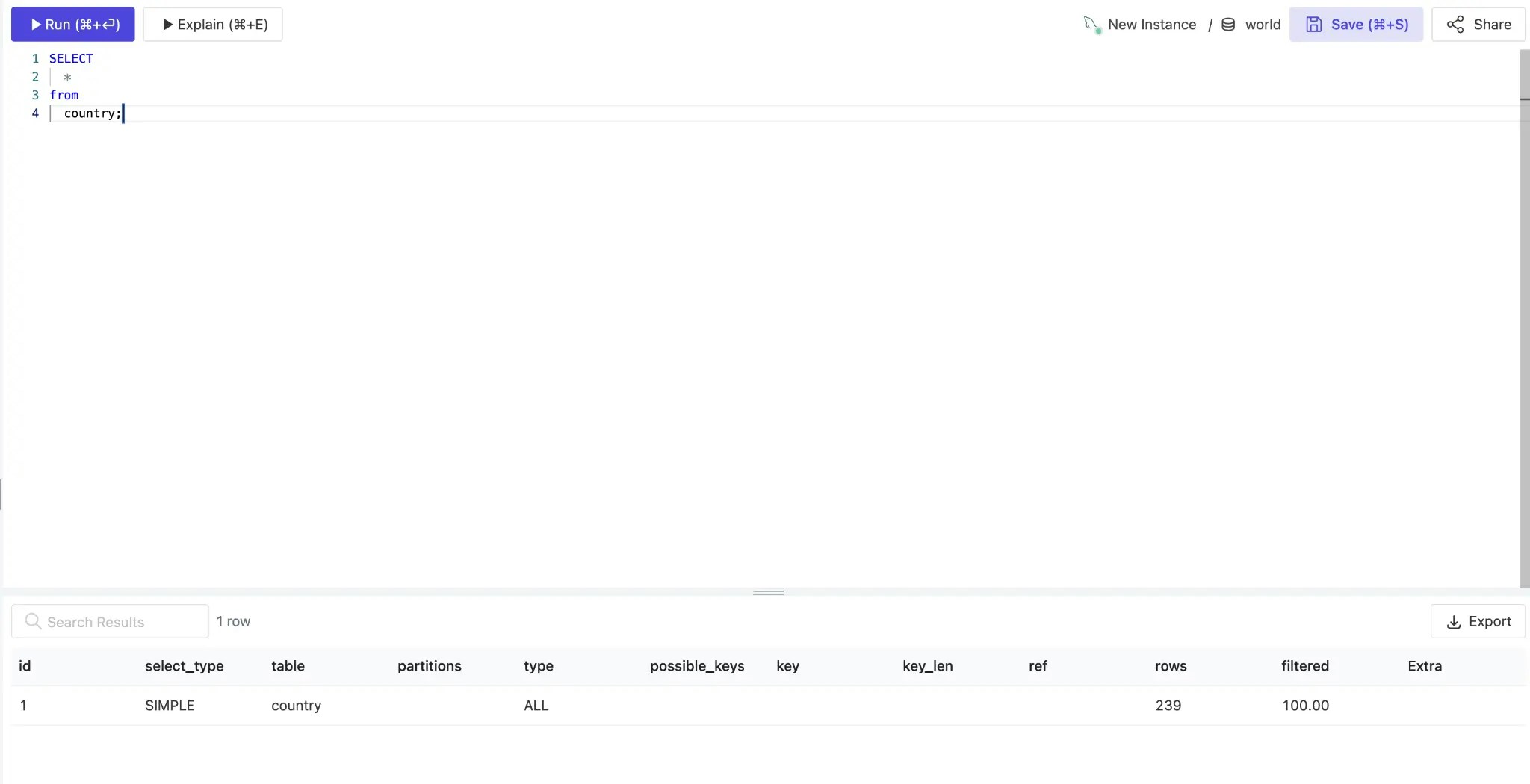
Task: Focus the Search Results field
Action: tap(110, 621)
